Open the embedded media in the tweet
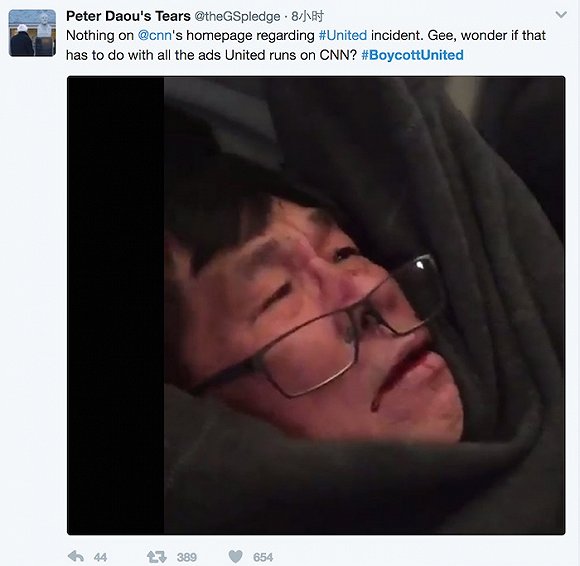The height and width of the screenshot is (566, 580). click(316, 306)
